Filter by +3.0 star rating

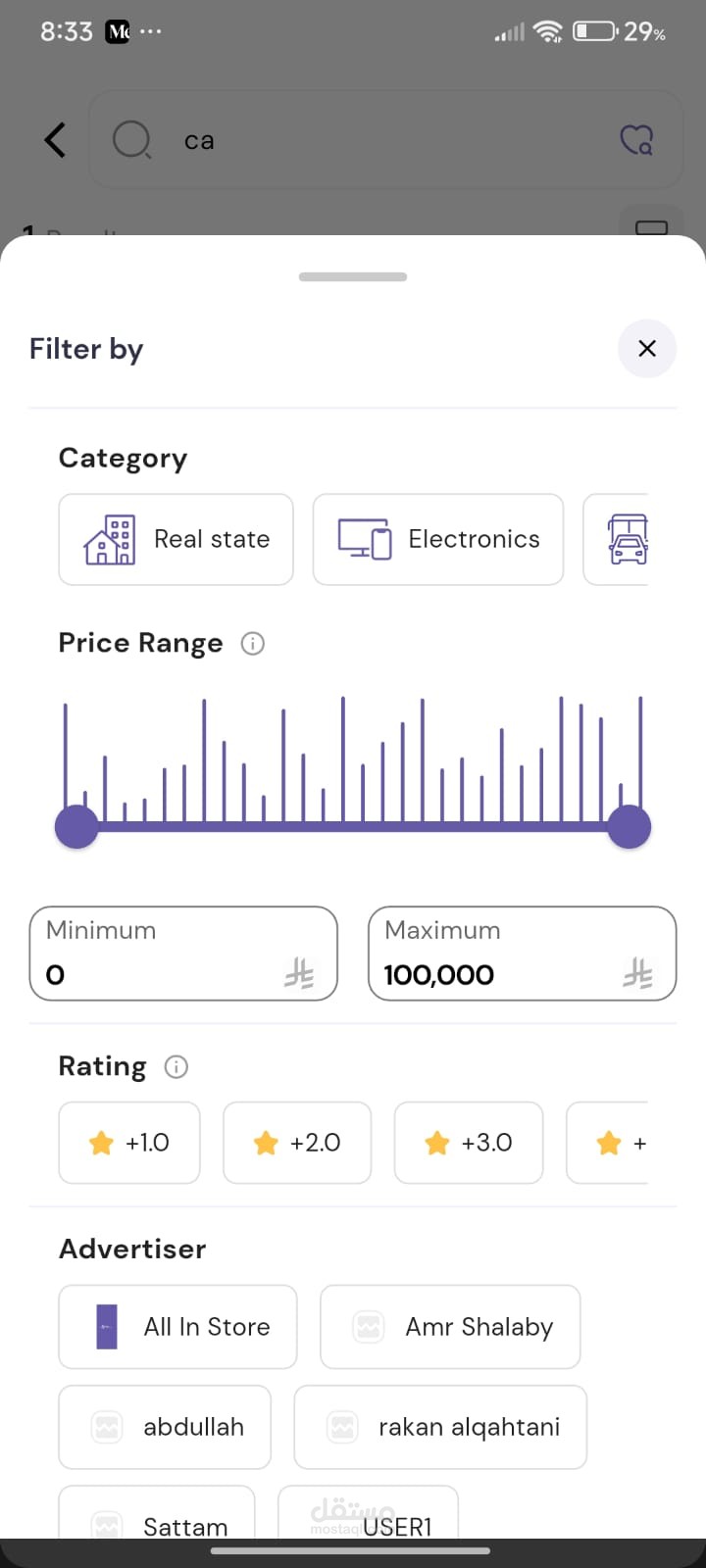pyautogui.click(x=469, y=1143)
